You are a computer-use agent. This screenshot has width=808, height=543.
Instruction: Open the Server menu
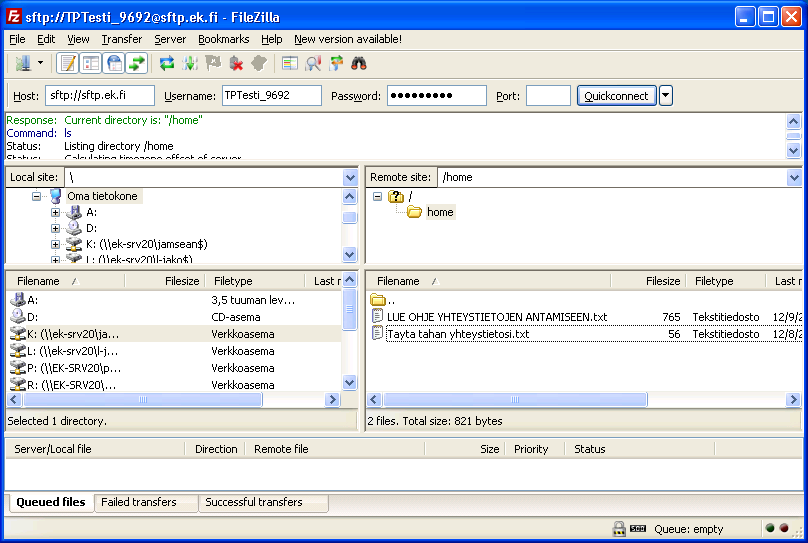[170, 39]
